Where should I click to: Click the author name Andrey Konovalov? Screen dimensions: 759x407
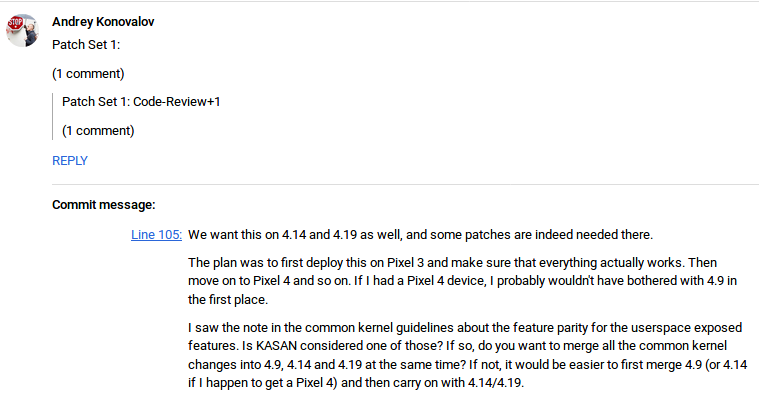click(x=104, y=21)
